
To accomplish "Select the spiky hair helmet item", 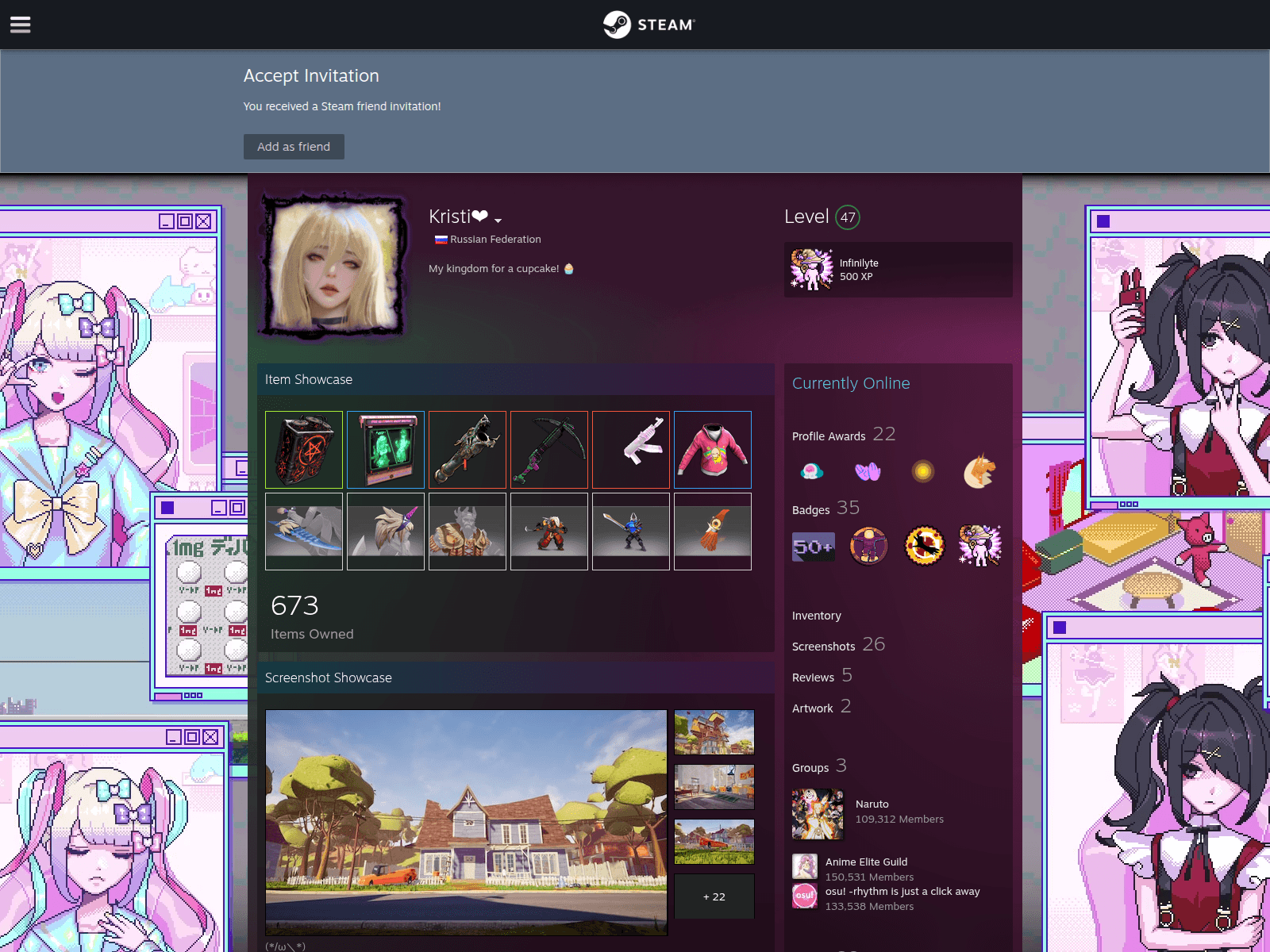I will pos(386,532).
